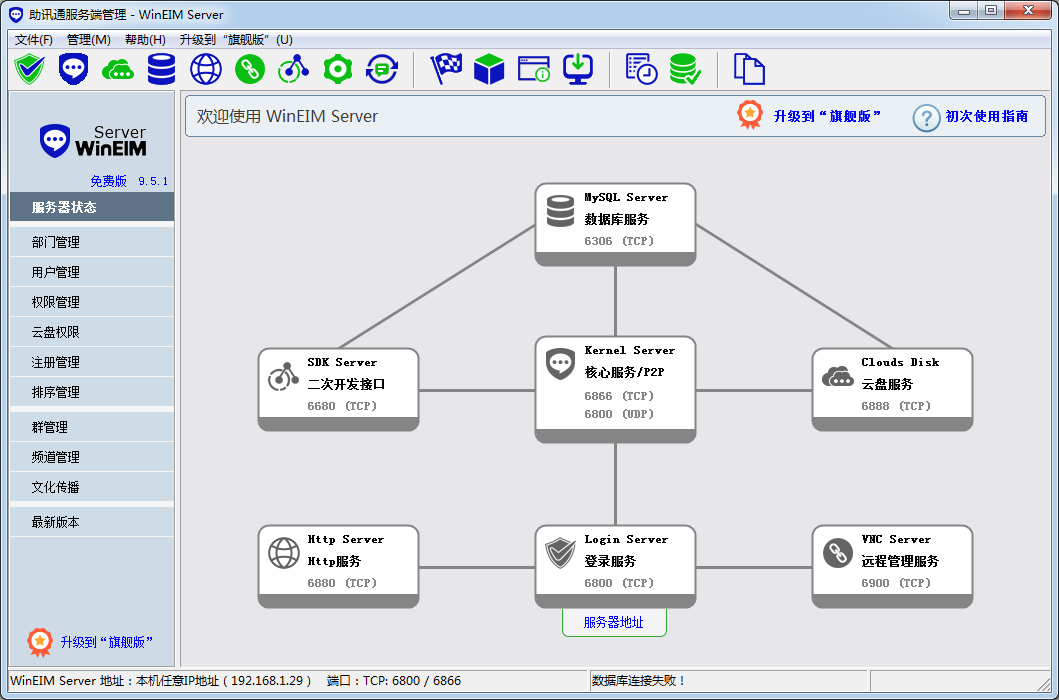
Task: Click the blue globe icon in the toolbar
Action: pyautogui.click(x=206, y=69)
